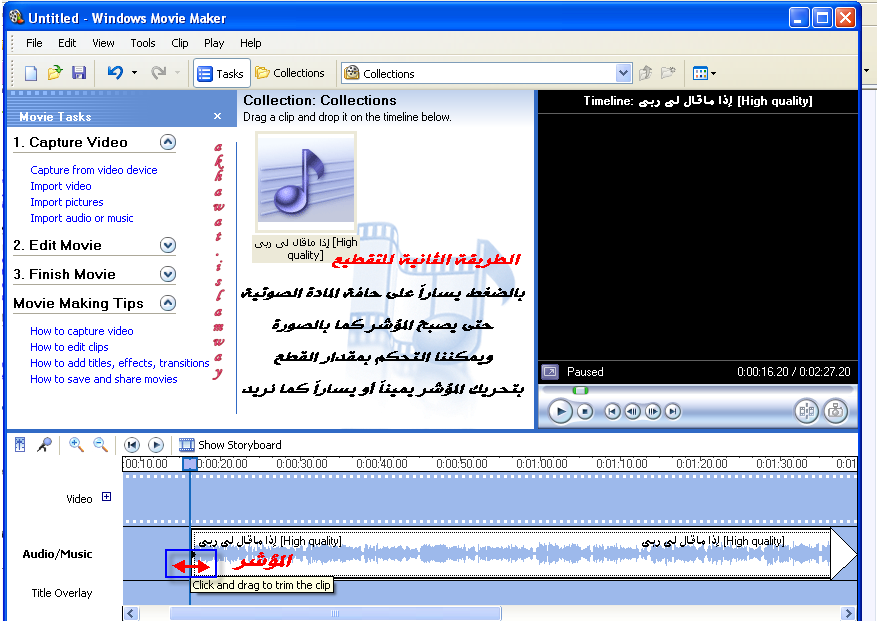Screen dimensions: 877x621
Task: Expand the Edit Movie section
Action: click(x=168, y=245)
